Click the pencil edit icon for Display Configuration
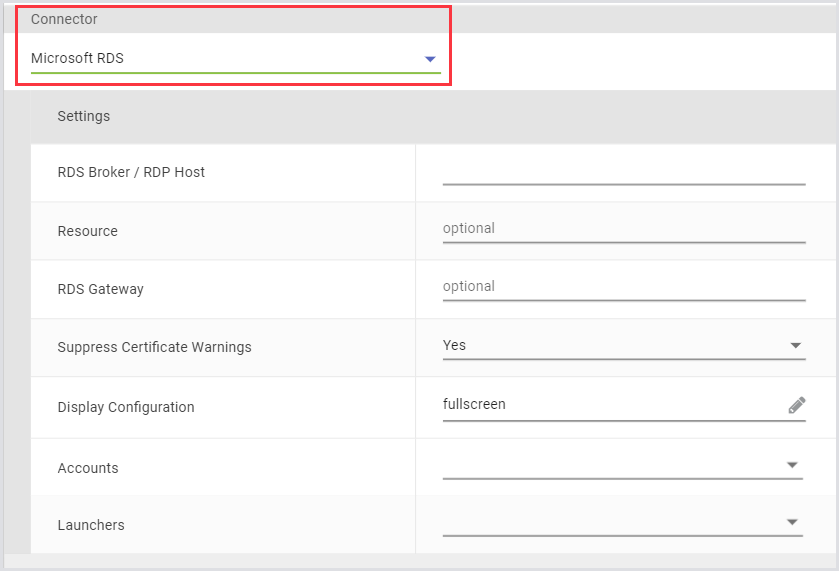This screenshot has width=839, height=571. (796, 405)
